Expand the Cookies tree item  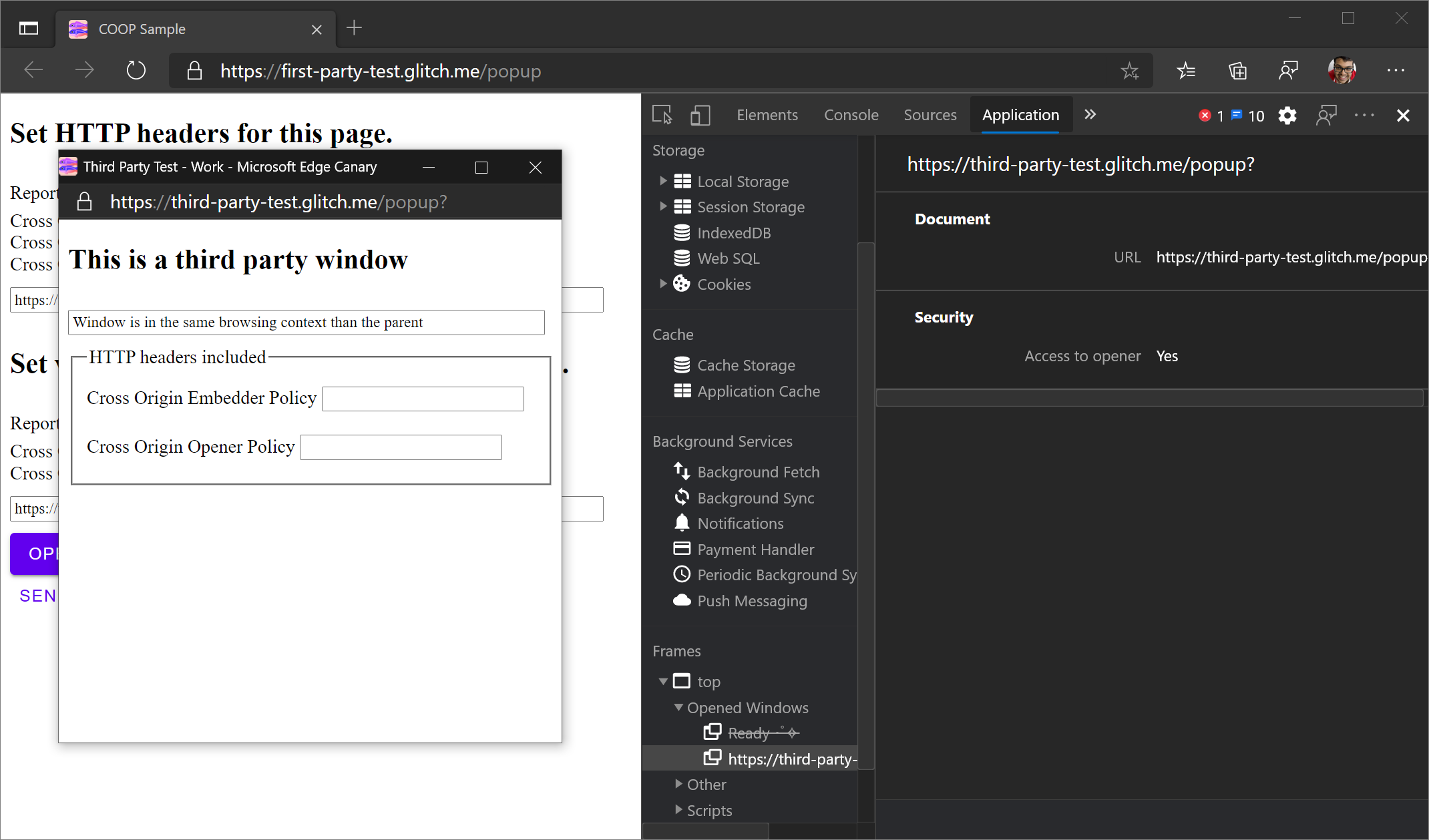coord(663,284)
